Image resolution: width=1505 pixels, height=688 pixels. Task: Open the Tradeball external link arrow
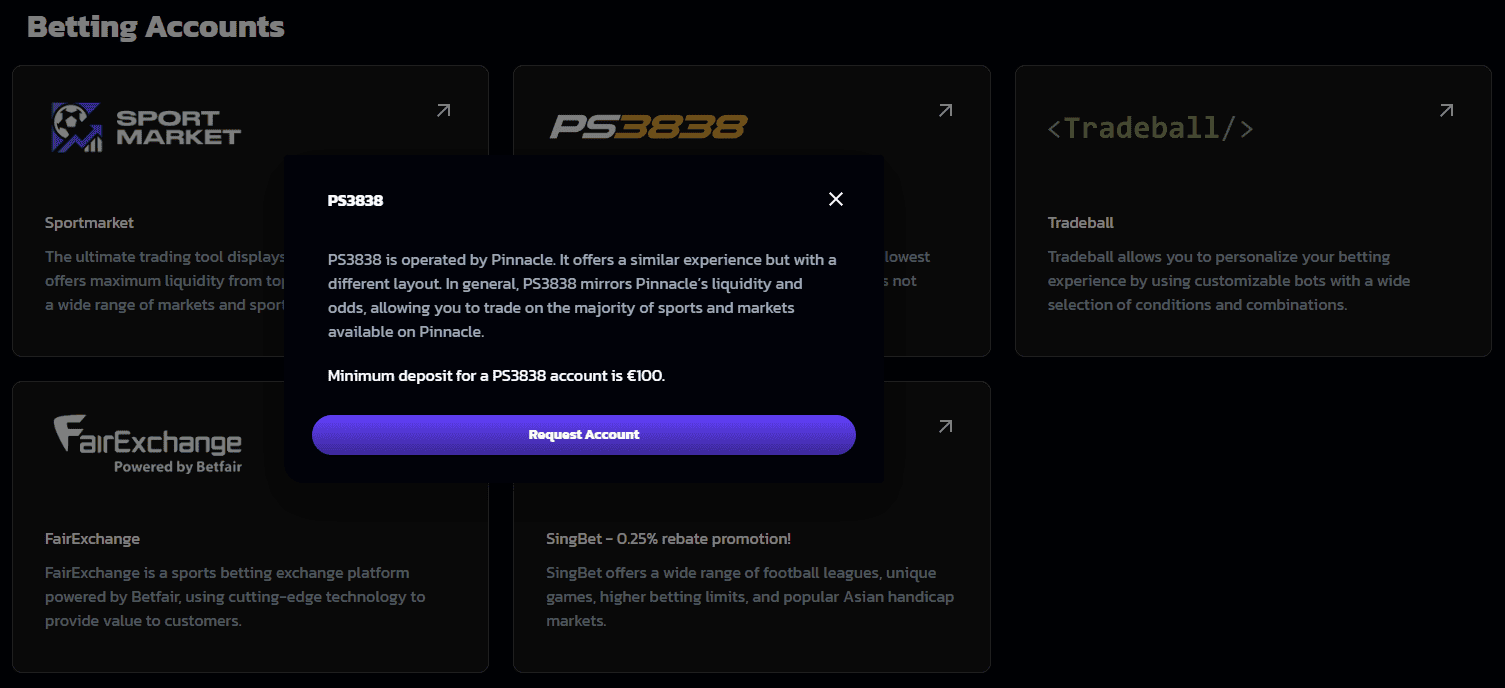point(1446,110)
